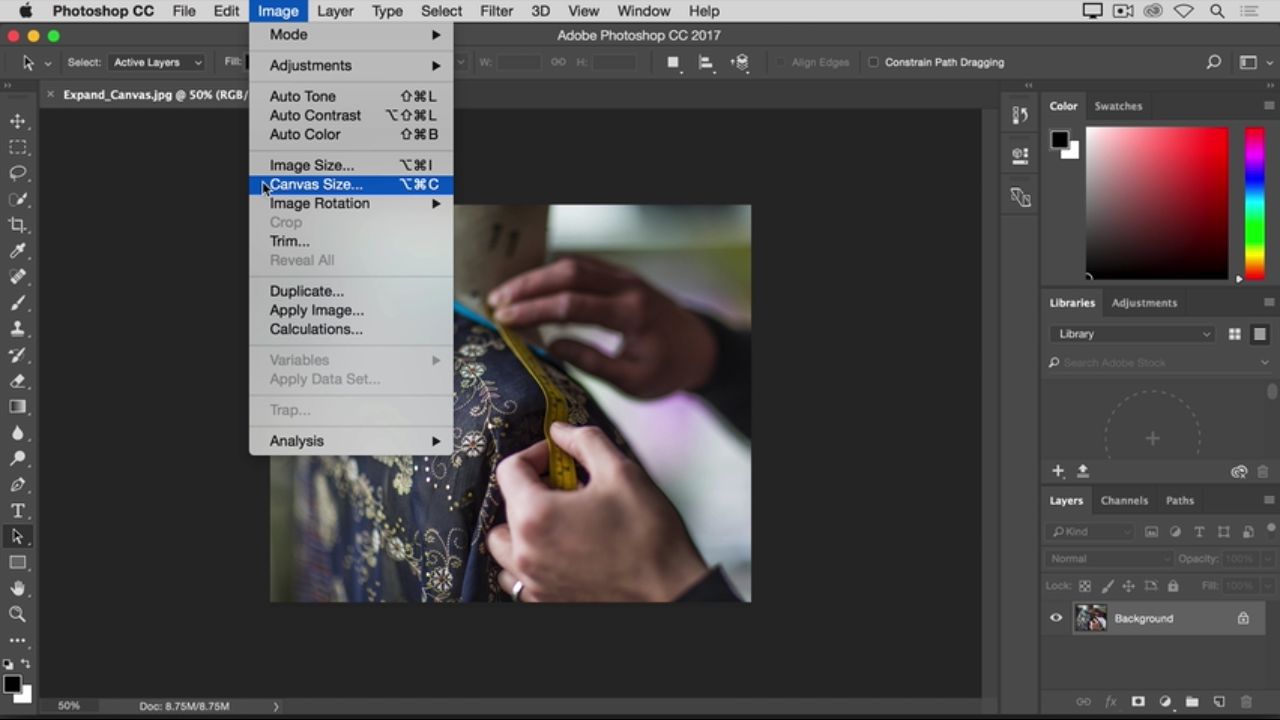Screen dimensions: 1280x720
Task: Select the Lasso tool
Action: click(18, 173)
